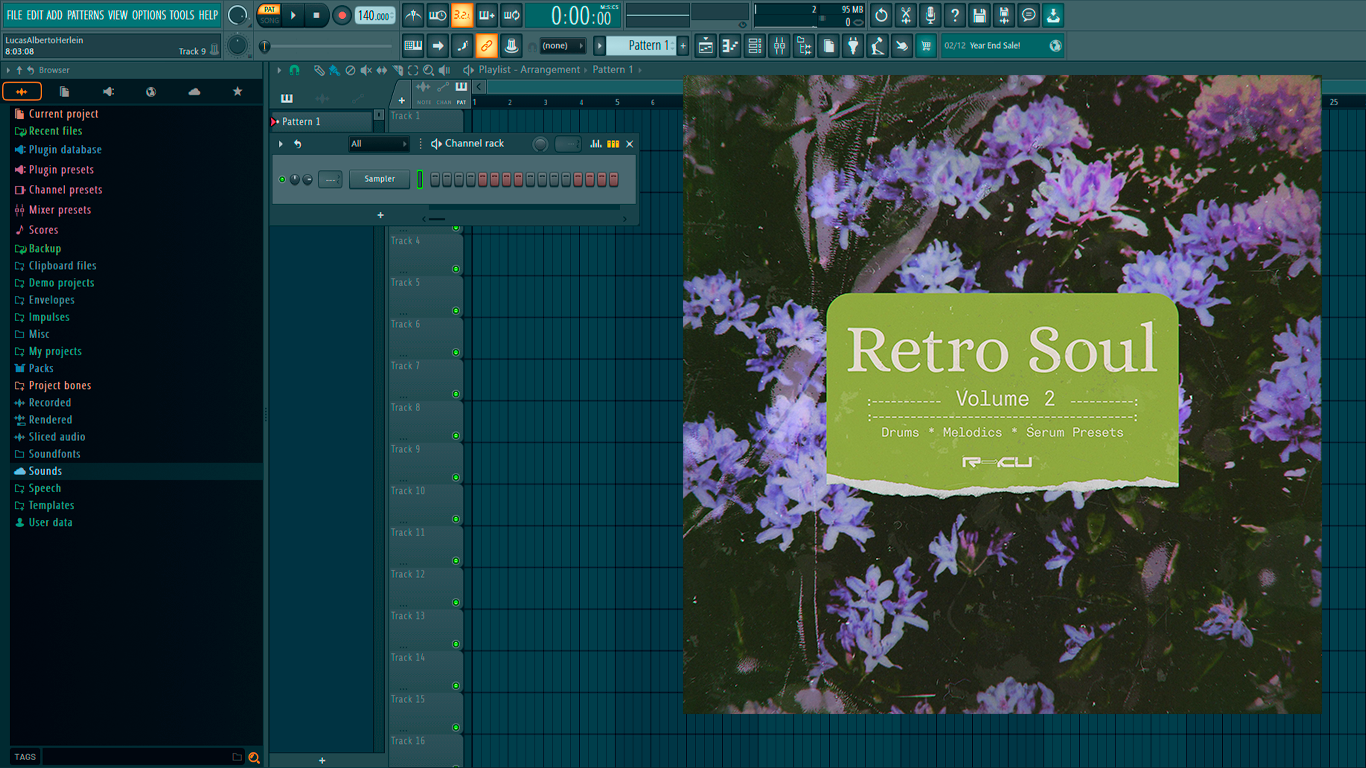Click the download content library icon

click(x=1053, y=15)
